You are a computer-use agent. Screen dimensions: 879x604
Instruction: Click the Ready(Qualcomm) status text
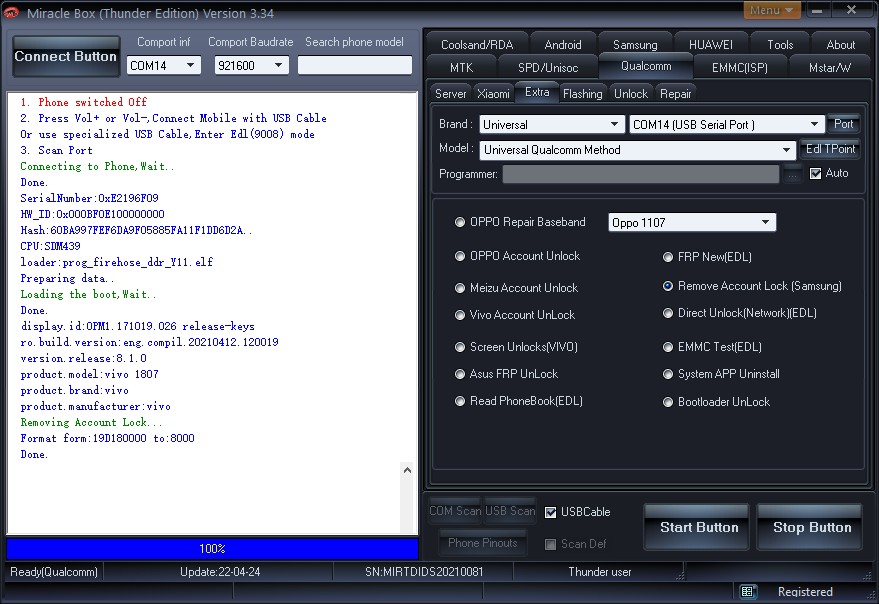pyautogui.click(x=54, y=572)
